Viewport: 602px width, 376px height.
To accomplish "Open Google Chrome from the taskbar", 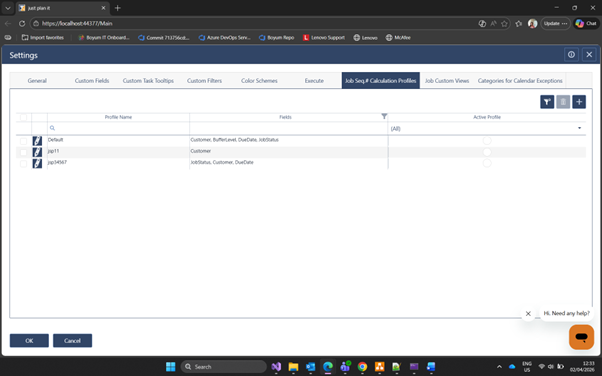I will pos(362,366).
